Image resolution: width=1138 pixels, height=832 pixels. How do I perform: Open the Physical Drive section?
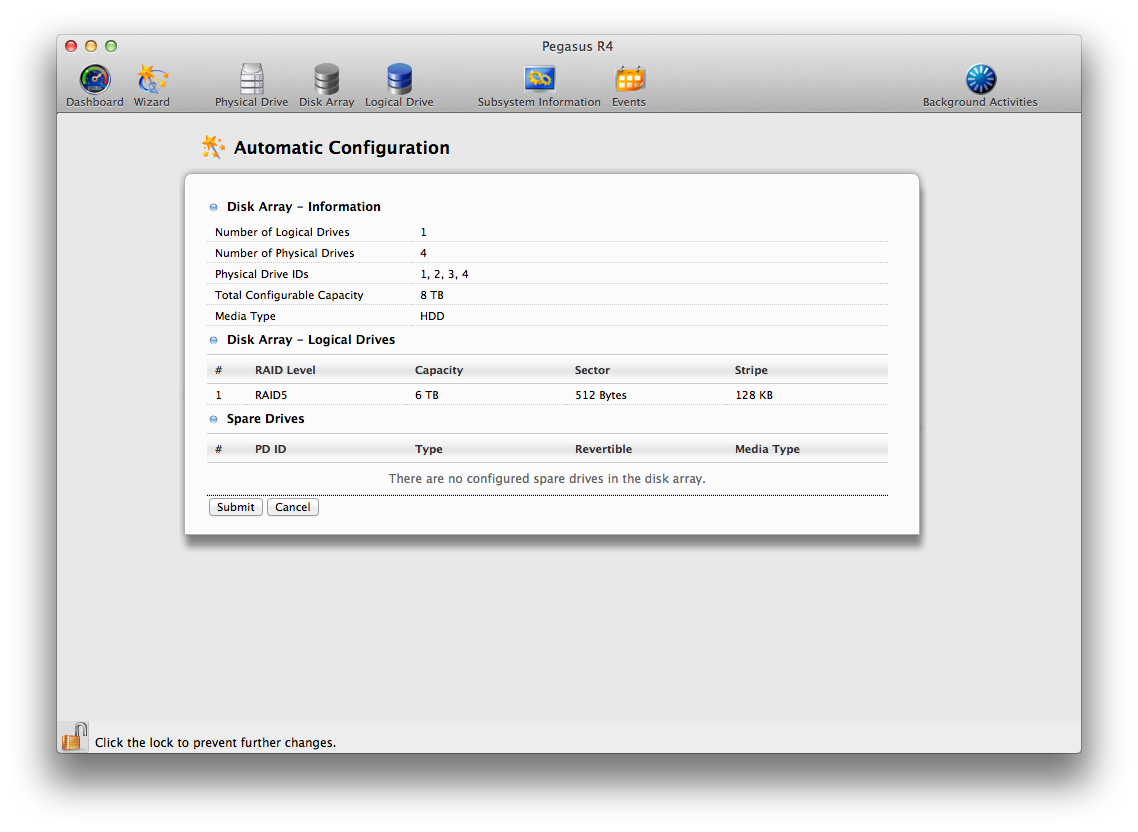coord(251,85)
